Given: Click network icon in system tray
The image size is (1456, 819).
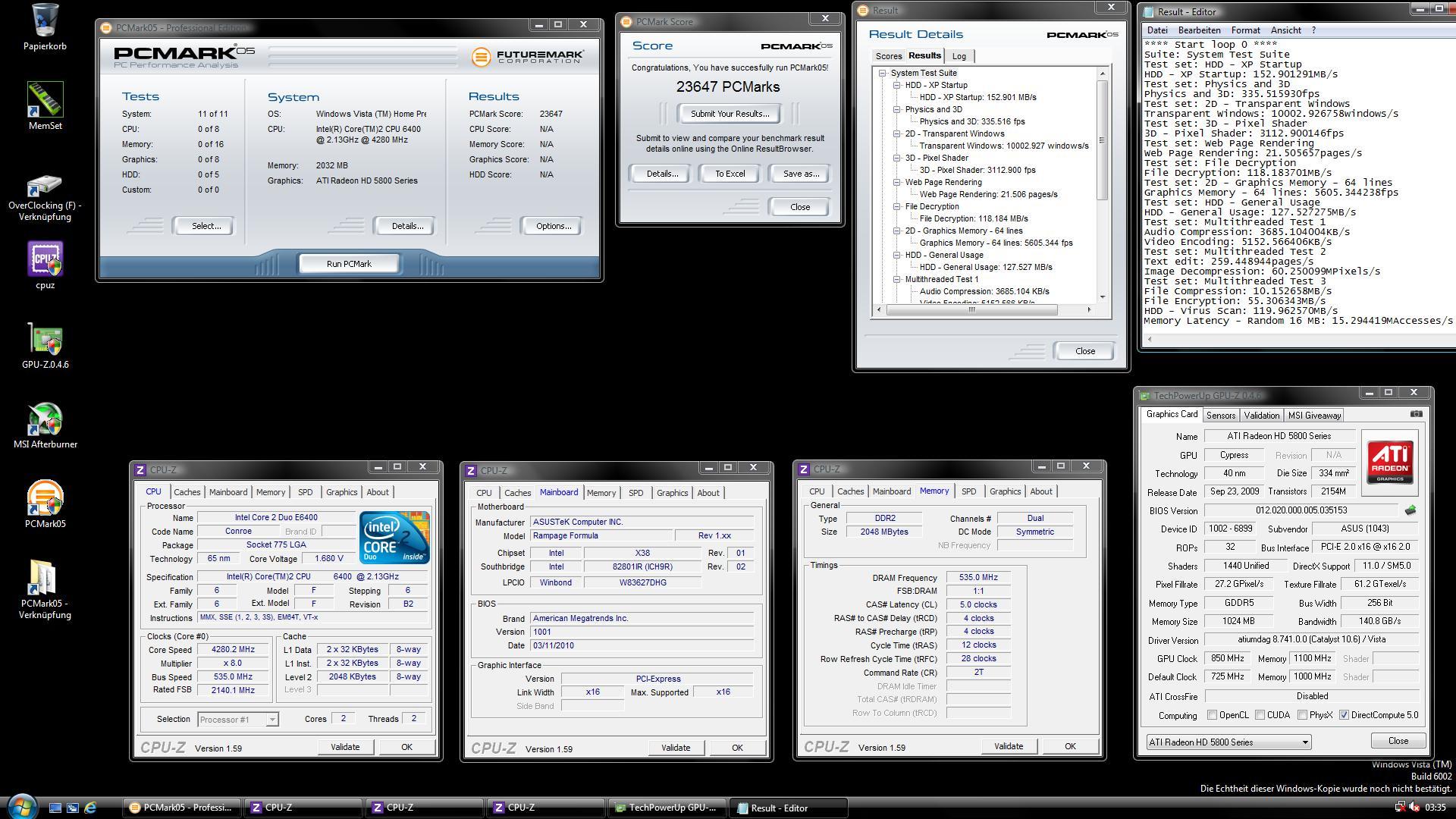Looking at the screenshot, I should tap(1400, 807).
